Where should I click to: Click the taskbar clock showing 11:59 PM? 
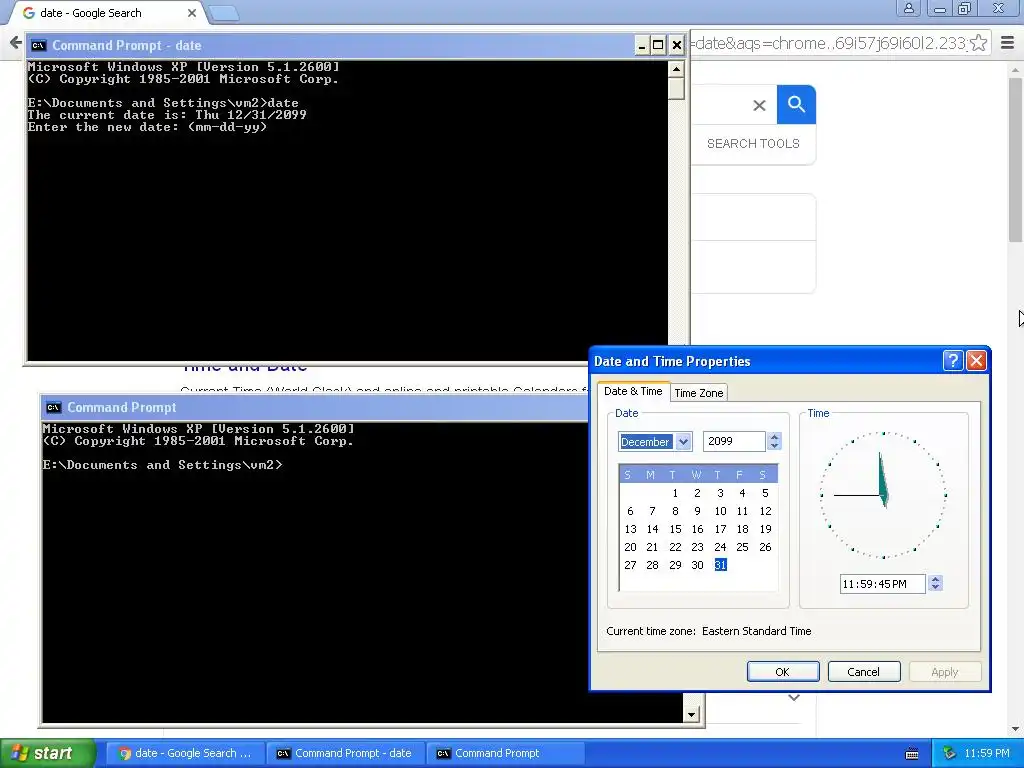(987, 753)
